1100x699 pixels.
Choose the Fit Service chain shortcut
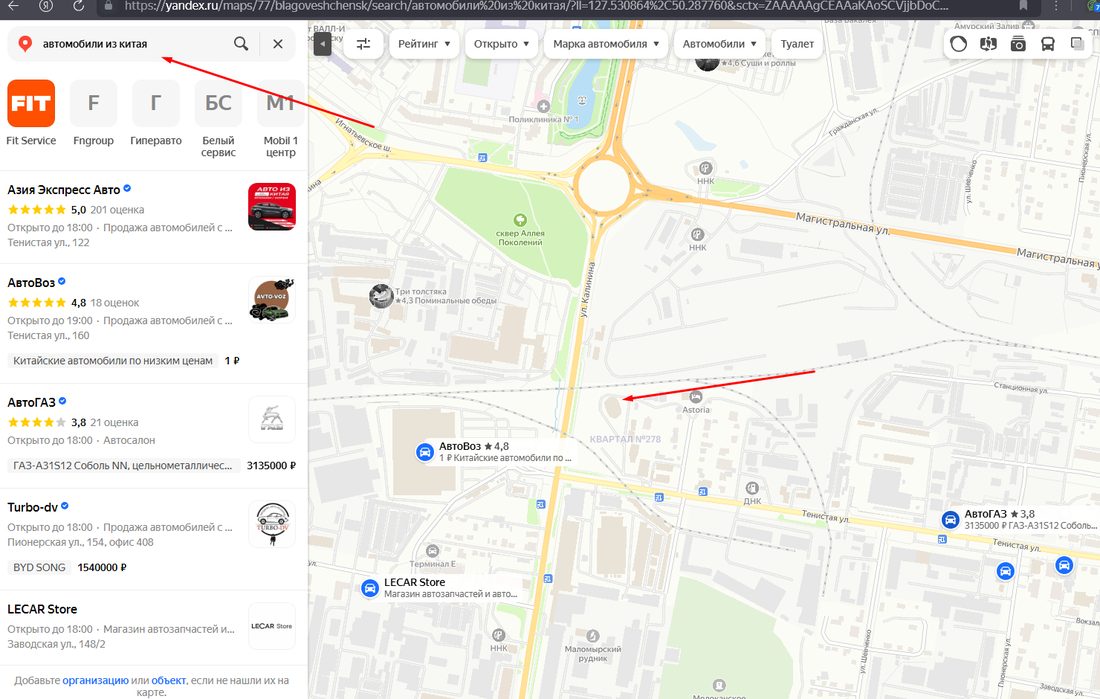pos(31,113)
